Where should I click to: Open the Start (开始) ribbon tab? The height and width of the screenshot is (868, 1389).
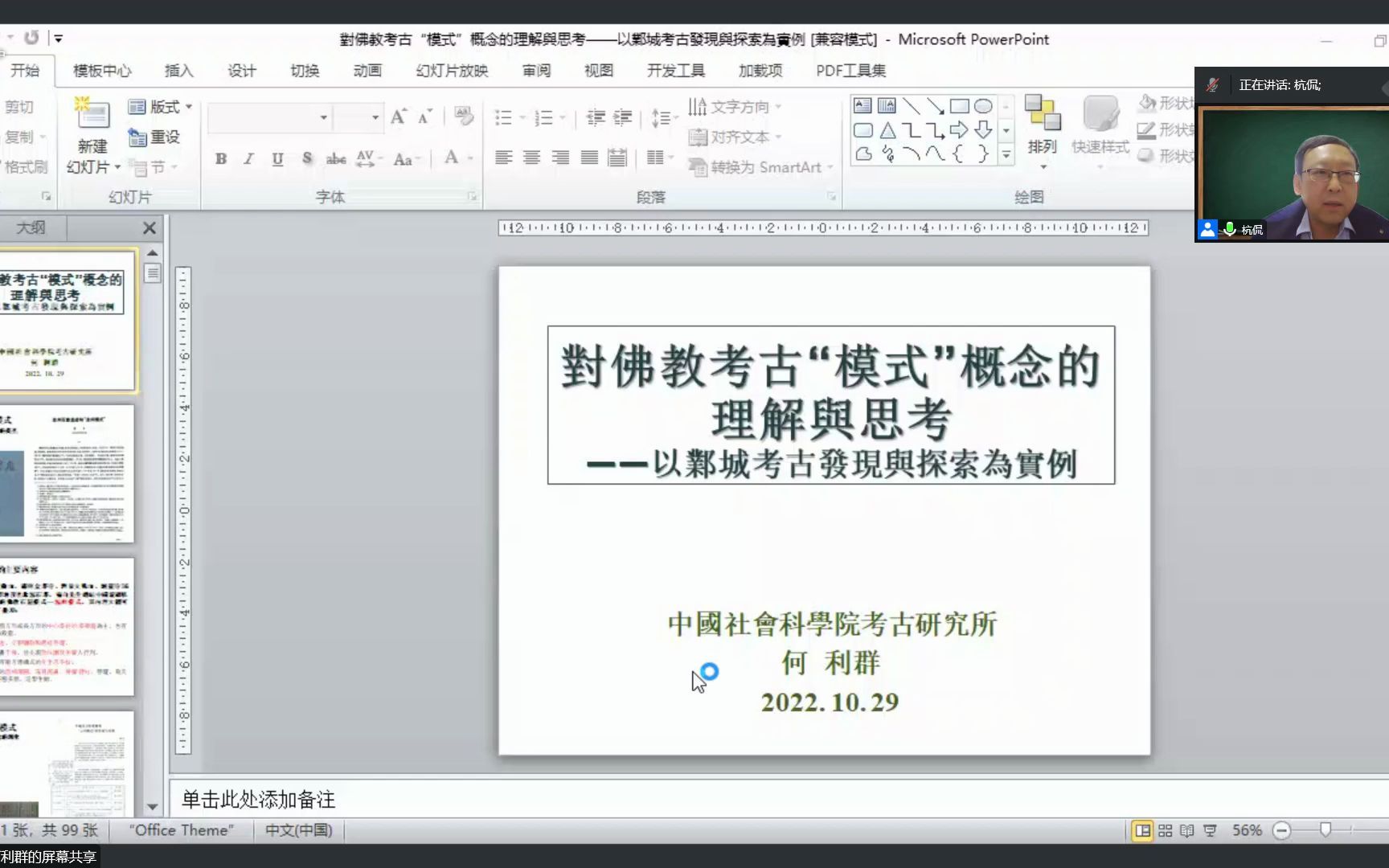click(x=25, y=71)
